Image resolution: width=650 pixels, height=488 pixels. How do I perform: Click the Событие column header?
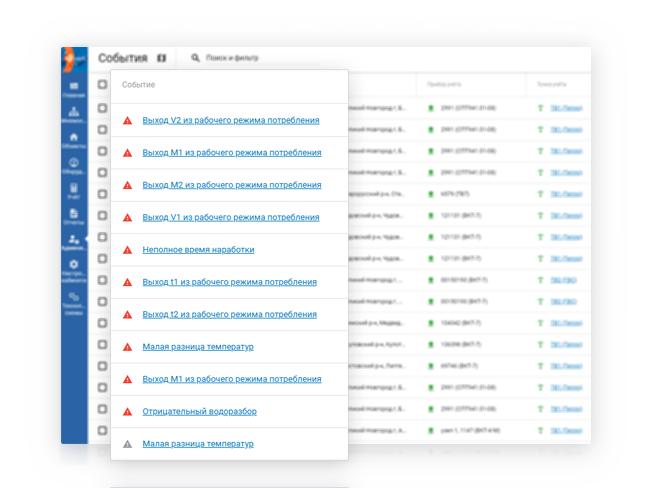(x=138, y=85)
